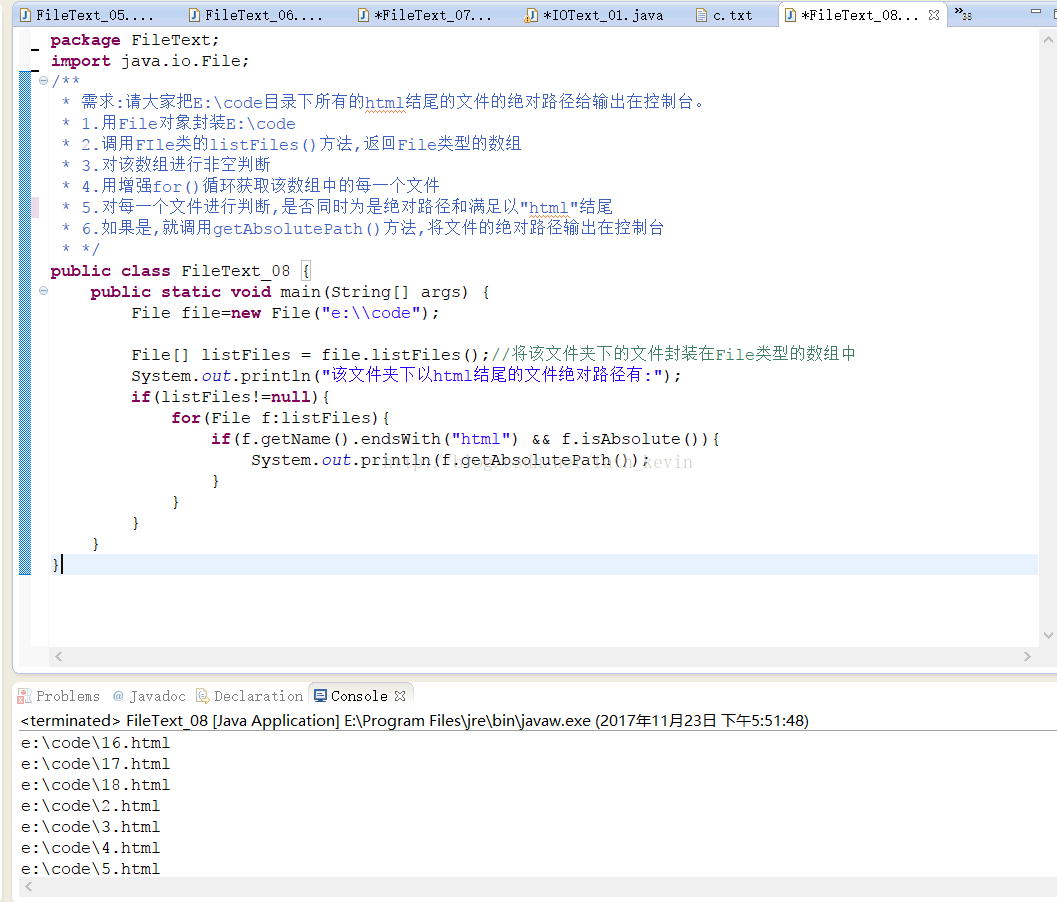Click the 'if(listFiles!=null)' line

coord(230,397)
